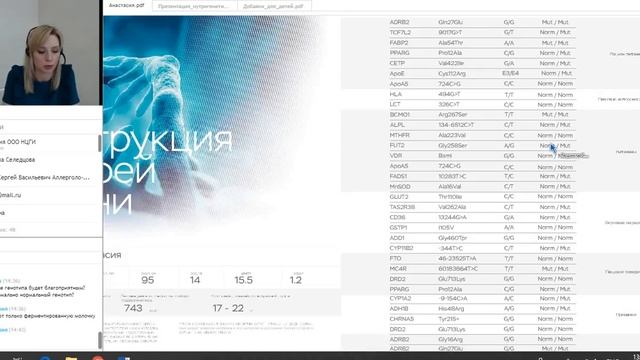The width and height of the screenshot is (640, 360).
Task: Open the Презентация_нутригенети... tab
Action: [193, 6]
